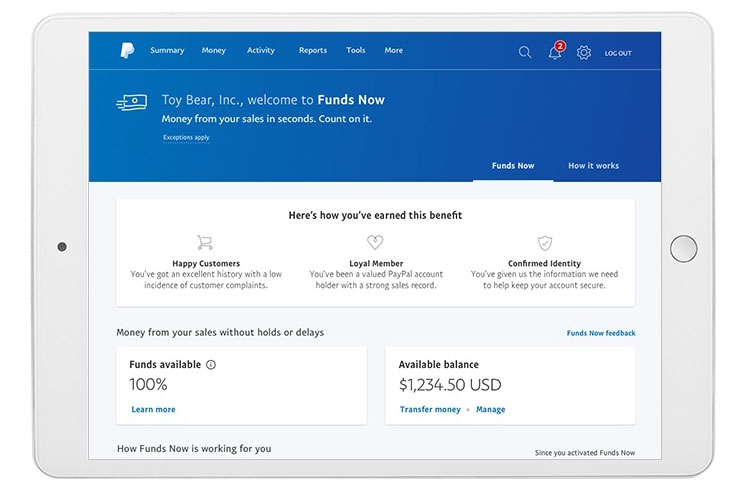
Task: Click the 100% funds available value
Action: click(x=148, y=384)
